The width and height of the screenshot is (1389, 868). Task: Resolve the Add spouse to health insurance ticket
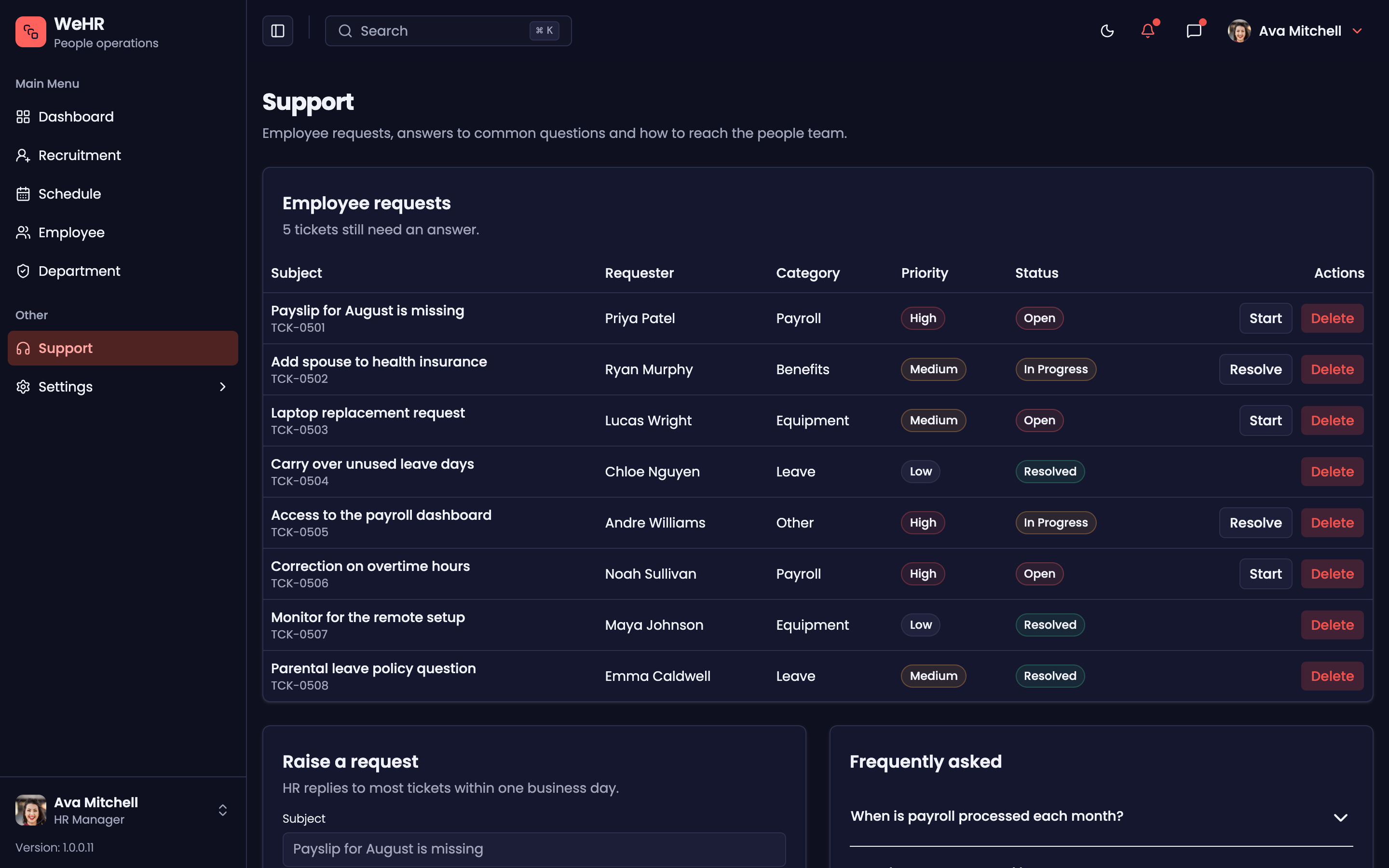click(x=1255, y=370)
